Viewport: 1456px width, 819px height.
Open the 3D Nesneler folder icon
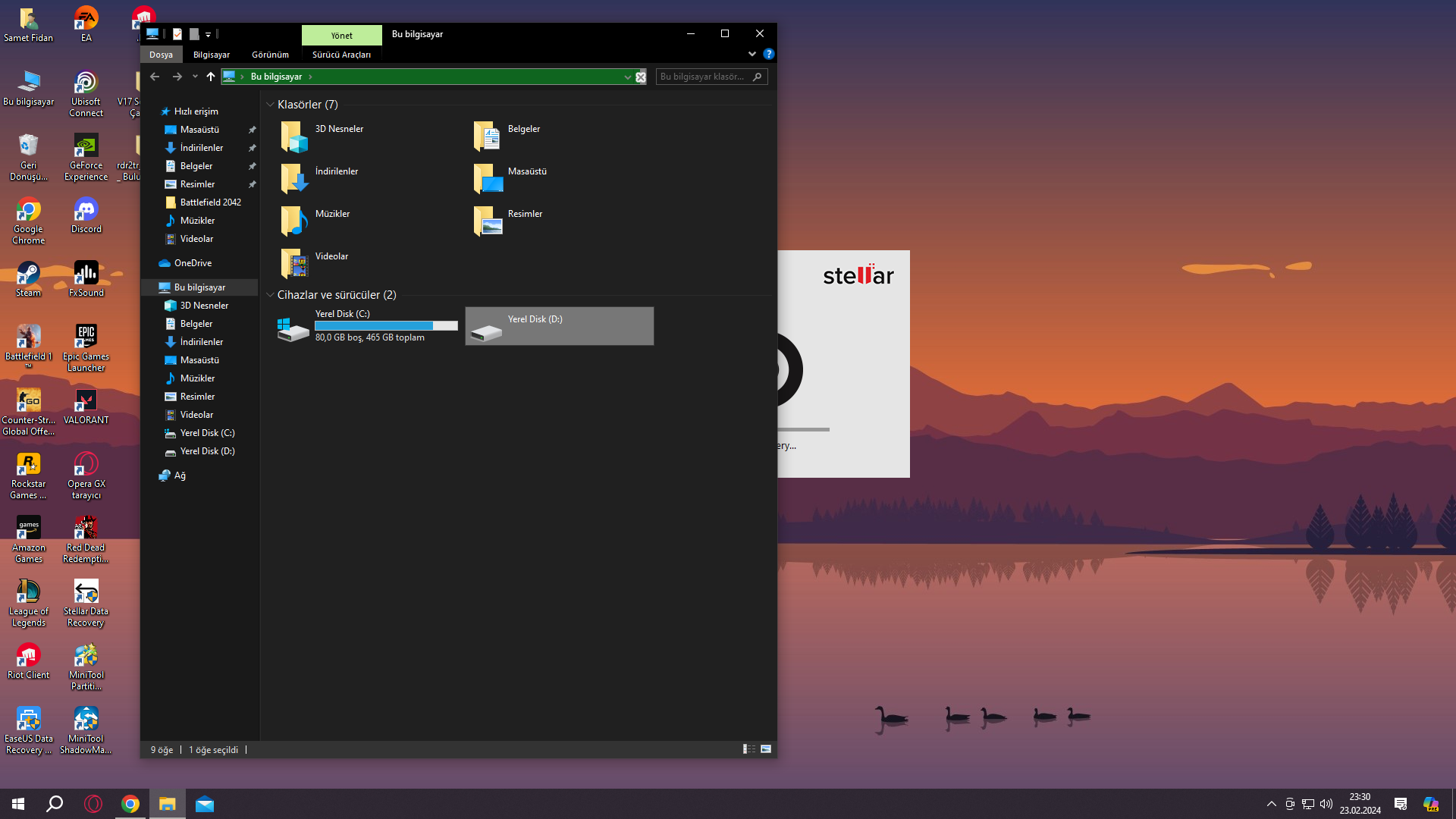[293, 137]
